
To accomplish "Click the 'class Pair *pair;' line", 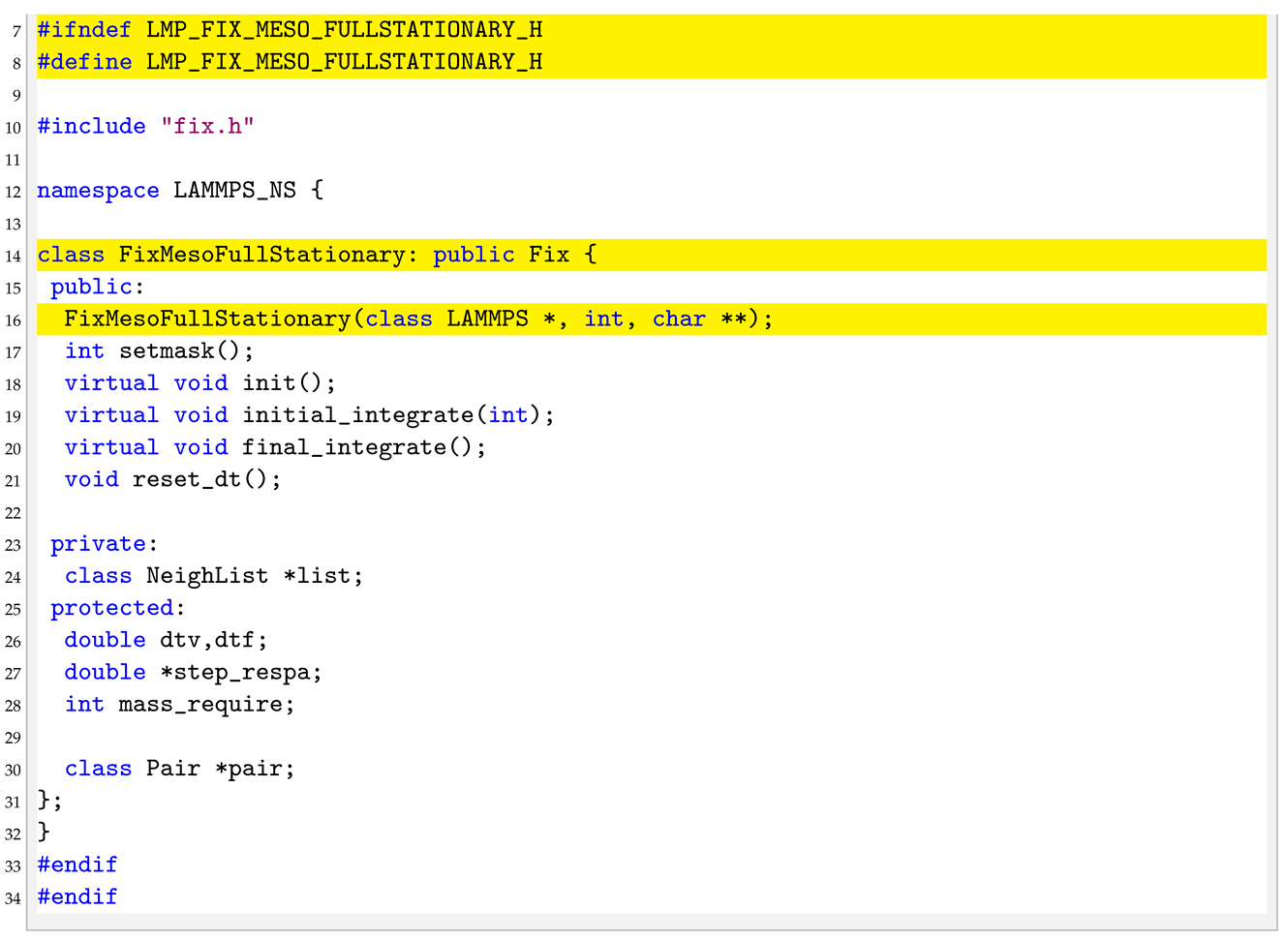I will point(179,769).
